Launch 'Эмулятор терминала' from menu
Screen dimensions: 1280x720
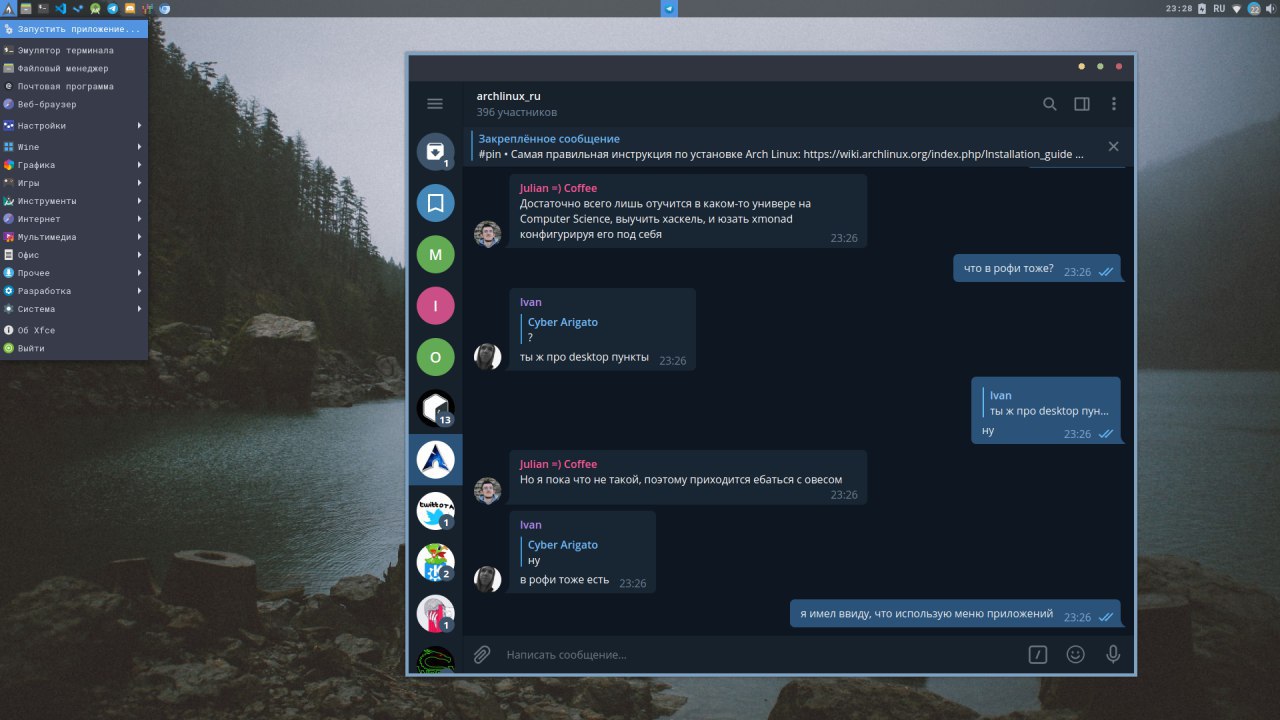(x=74, y=50)
